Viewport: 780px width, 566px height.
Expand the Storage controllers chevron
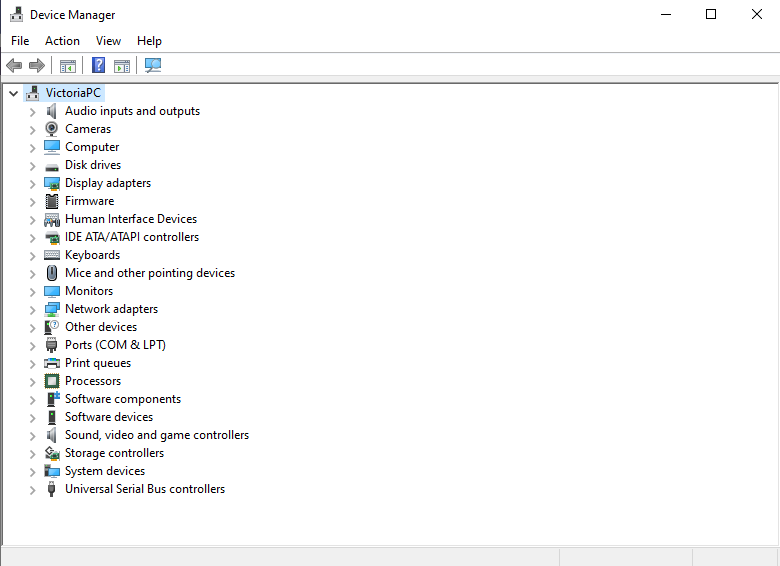click(x=32, y=454)
